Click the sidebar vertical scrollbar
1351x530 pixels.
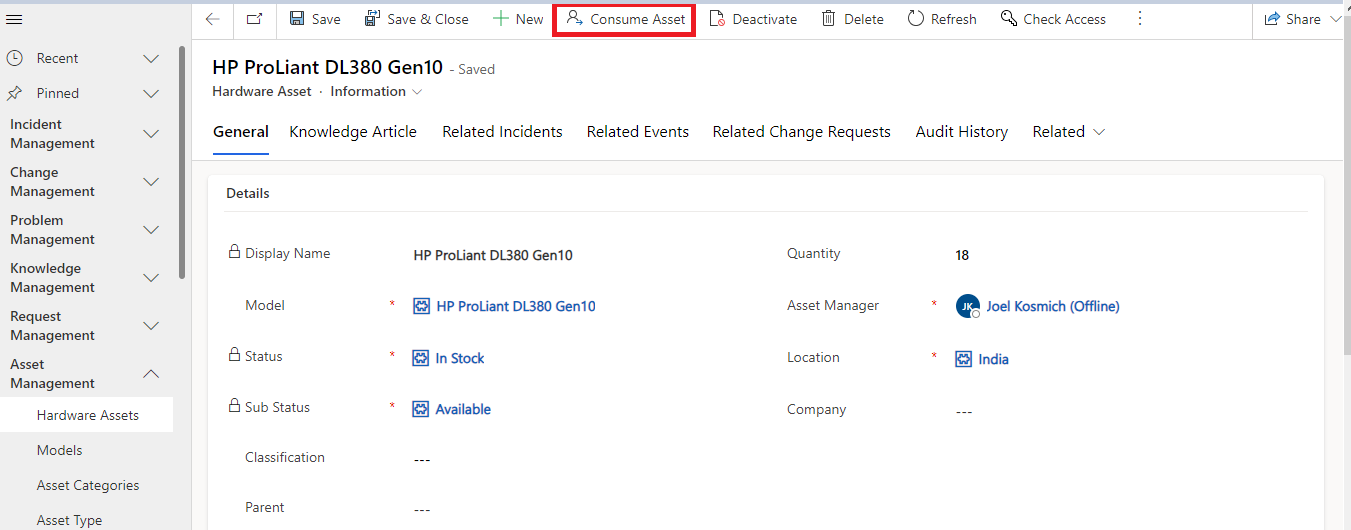182,162
